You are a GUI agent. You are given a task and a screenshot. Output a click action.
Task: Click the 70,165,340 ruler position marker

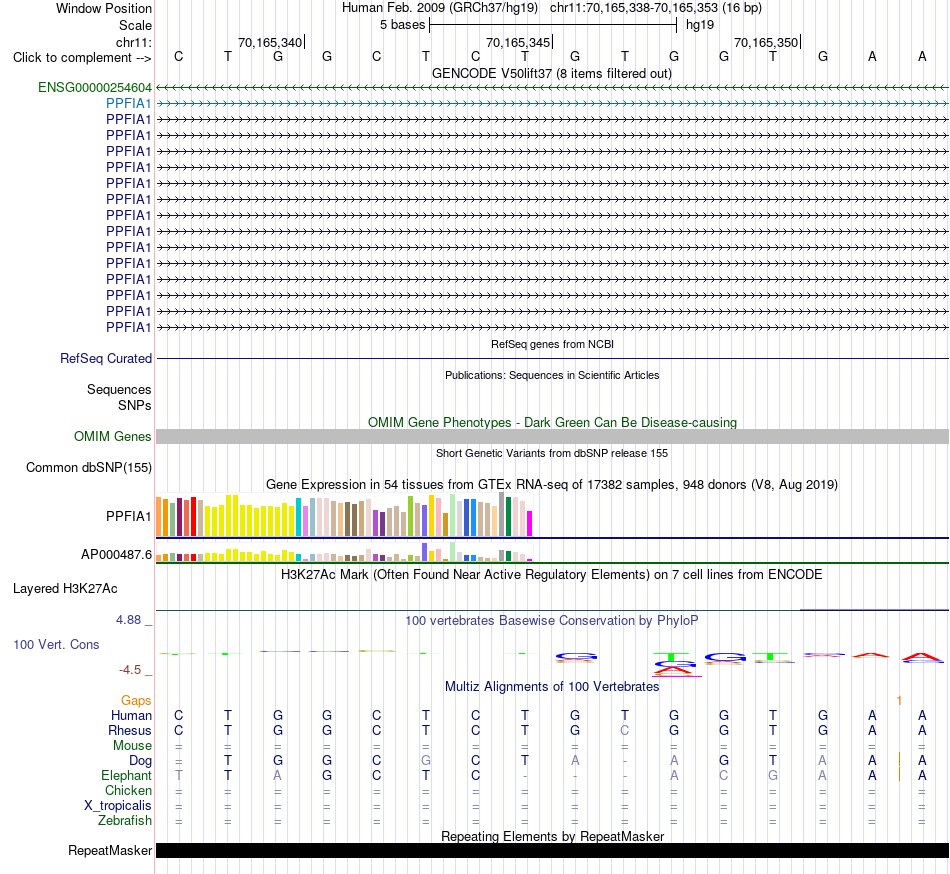pos(271,42)
